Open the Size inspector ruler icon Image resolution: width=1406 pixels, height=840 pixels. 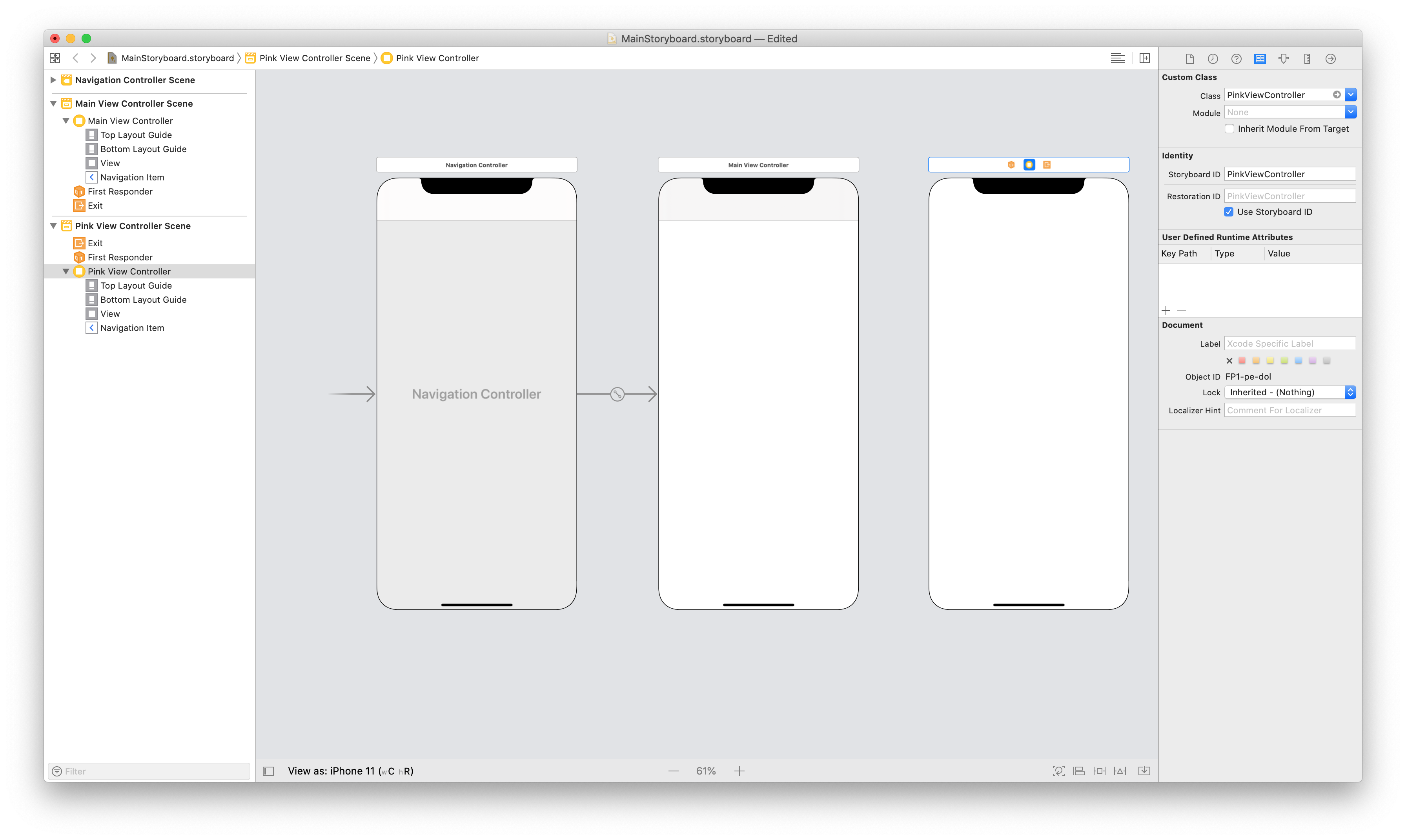point(1308,58)
